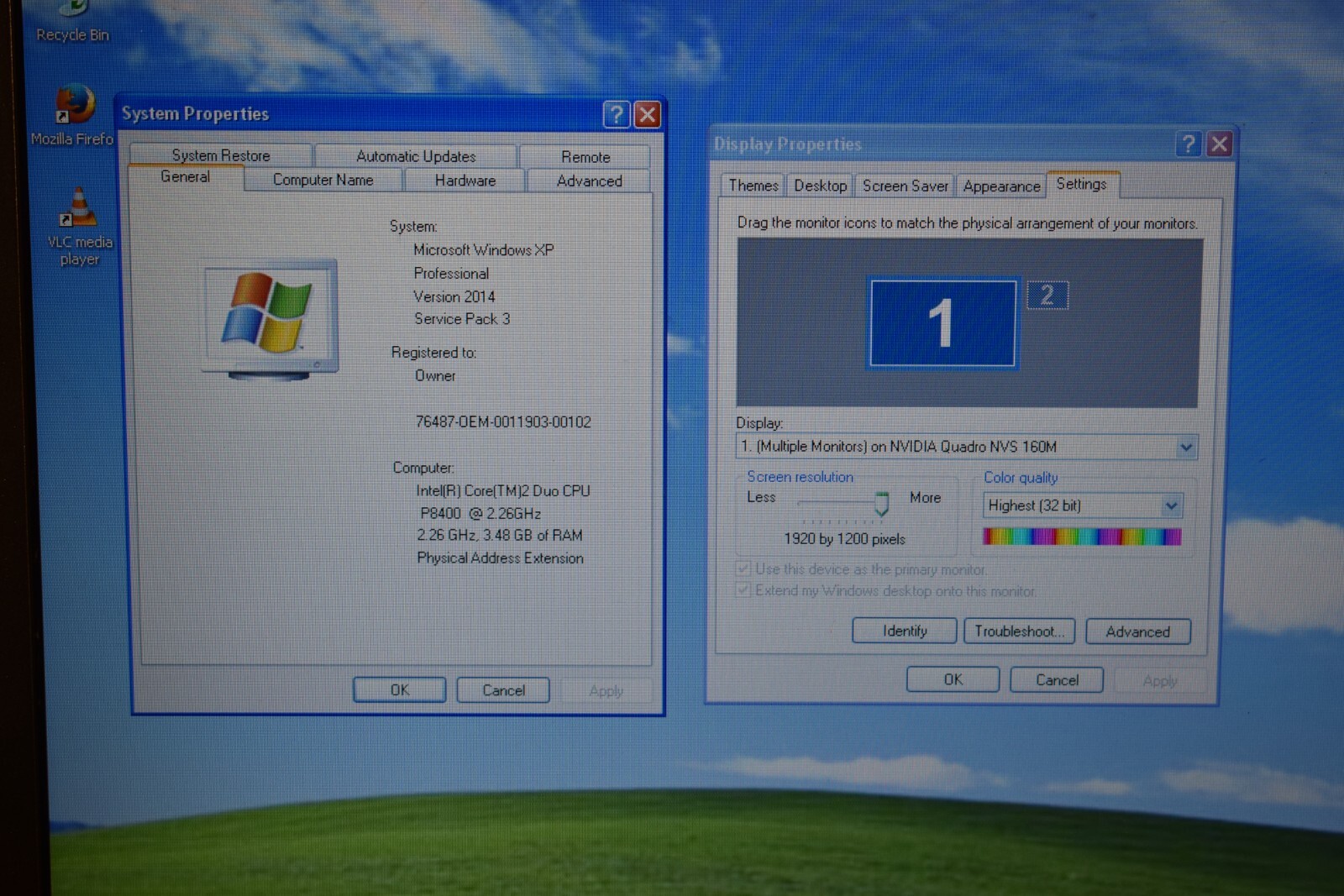Click Cancel in Display Properties
The image size is (1344, 896).
coord(1057,680)
